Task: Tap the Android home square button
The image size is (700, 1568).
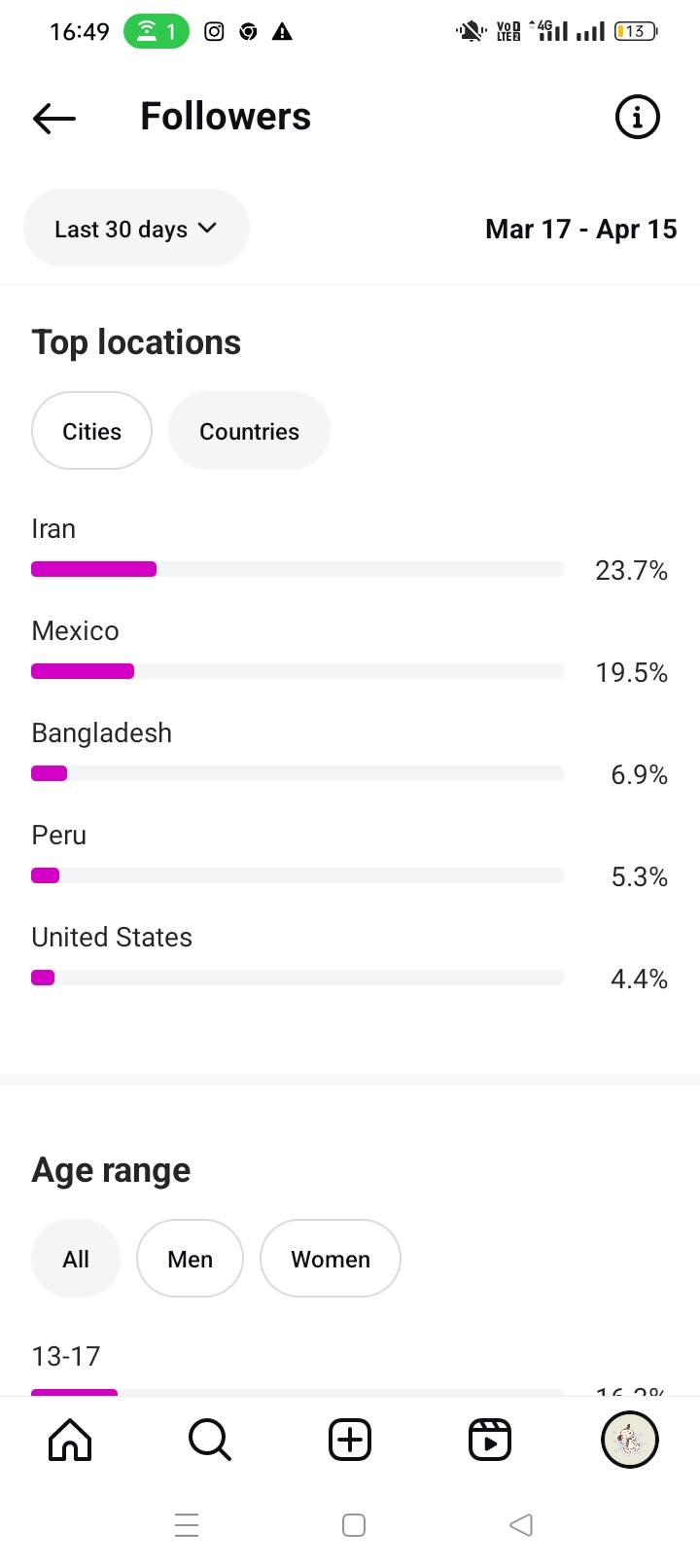Action: pos(354,1524)
